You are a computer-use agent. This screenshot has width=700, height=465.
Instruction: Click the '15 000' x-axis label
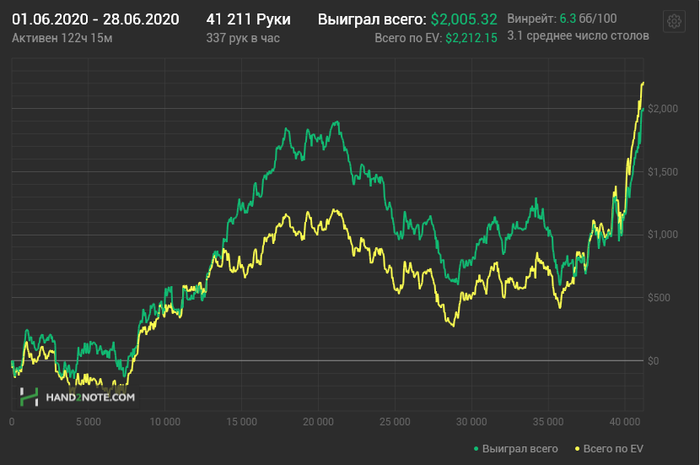(x=242, y=422)
